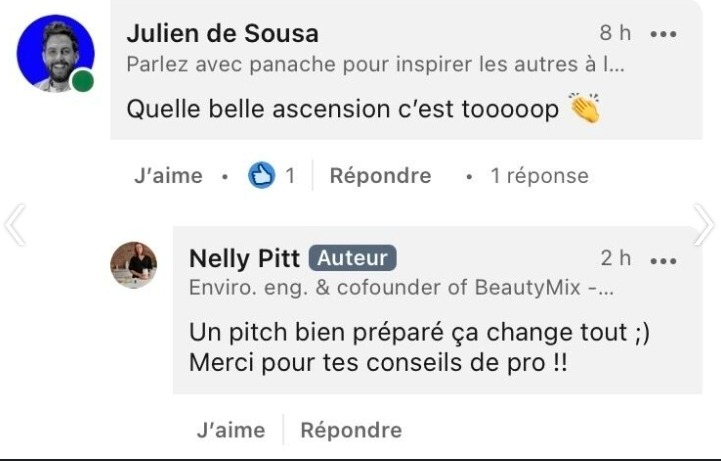Click Répondre under Julien's comment
The width and height of the screenshot is (721, 461).
coord(380,176)
